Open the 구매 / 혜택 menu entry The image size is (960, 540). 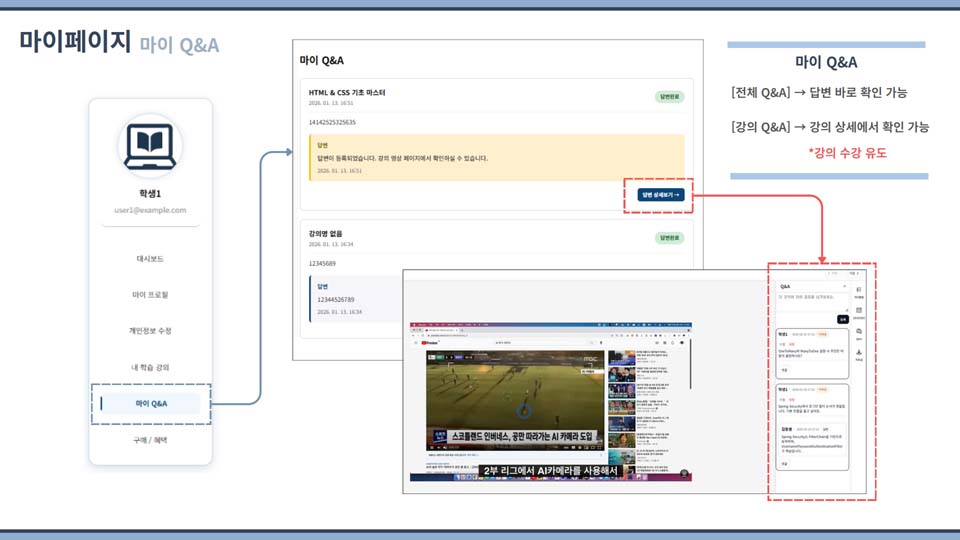150,440
